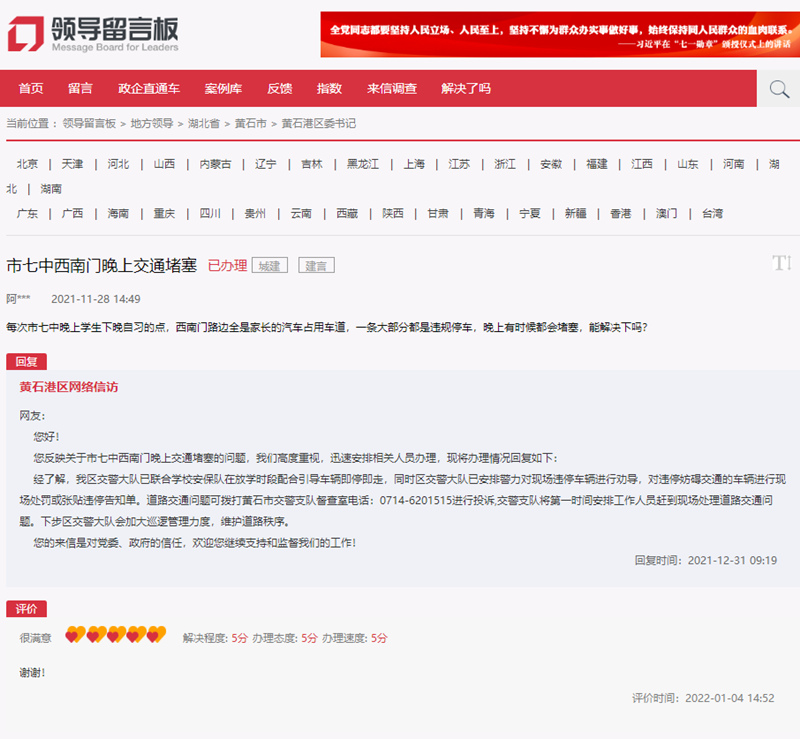The width and height of the screenshot is (800, 739).
Task: Choose 台湾 in the region list
Action: [712, 214]
